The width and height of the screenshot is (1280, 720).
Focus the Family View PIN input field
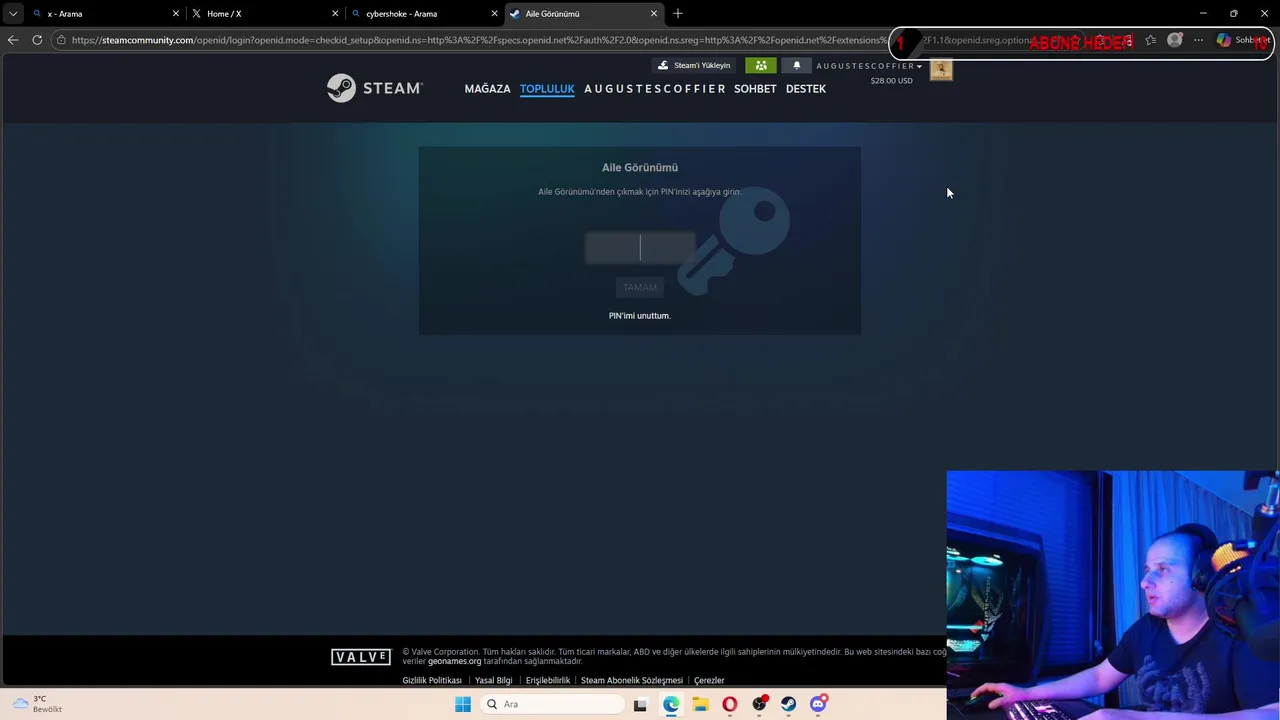click(x=640, y=247)
